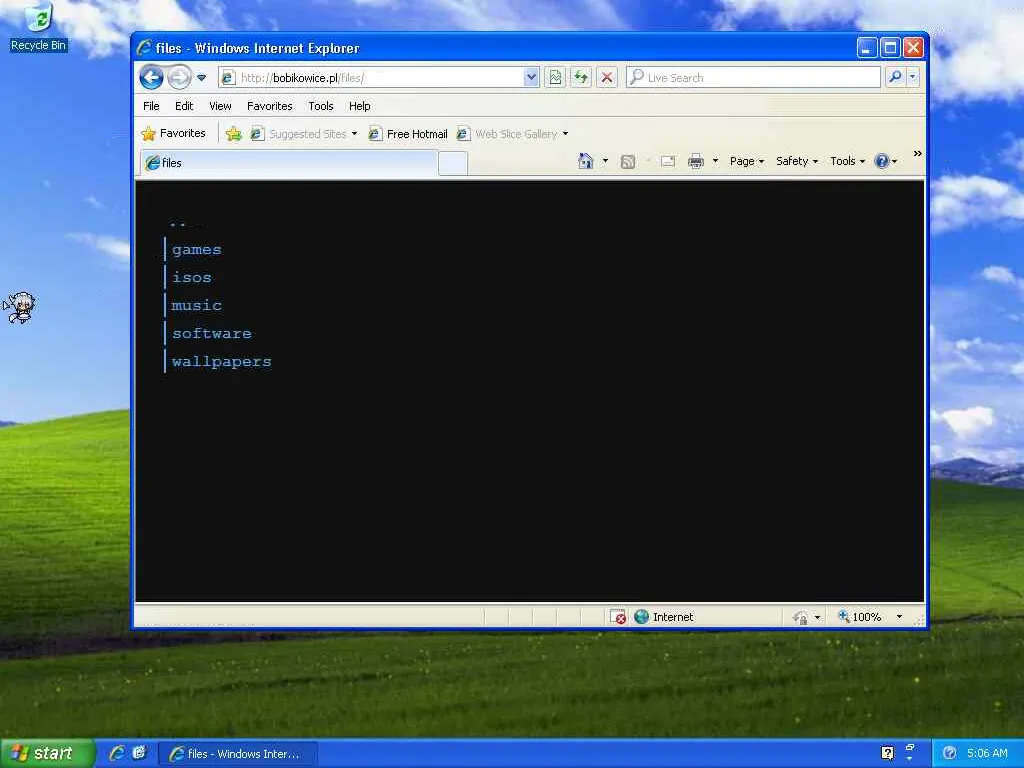The width and height of the screenshot is (1024, 768).
Task: Launch Internet Explorer from Quick Launch
Action: [x=118, y=753]
